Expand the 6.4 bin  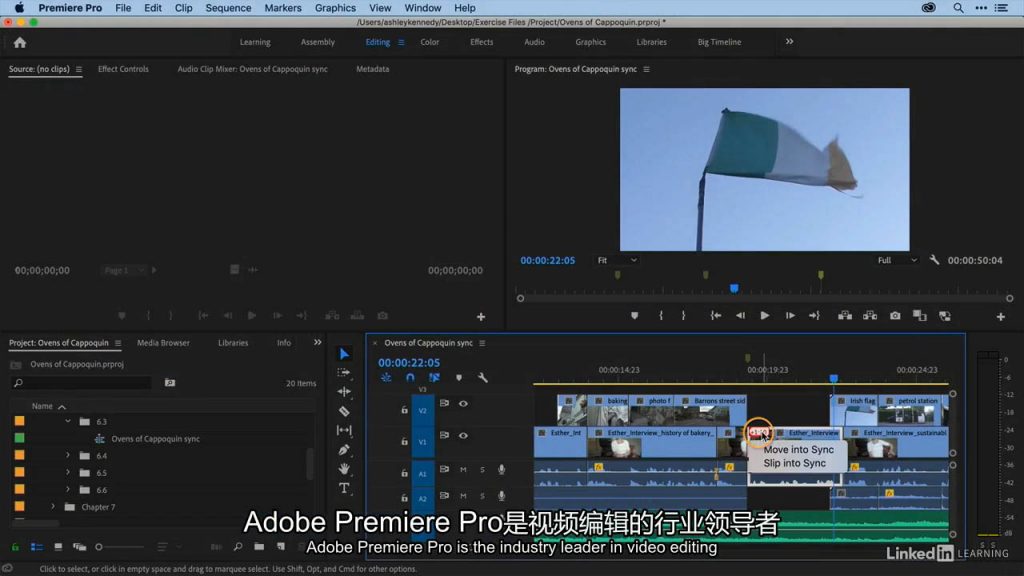[68, 455]
